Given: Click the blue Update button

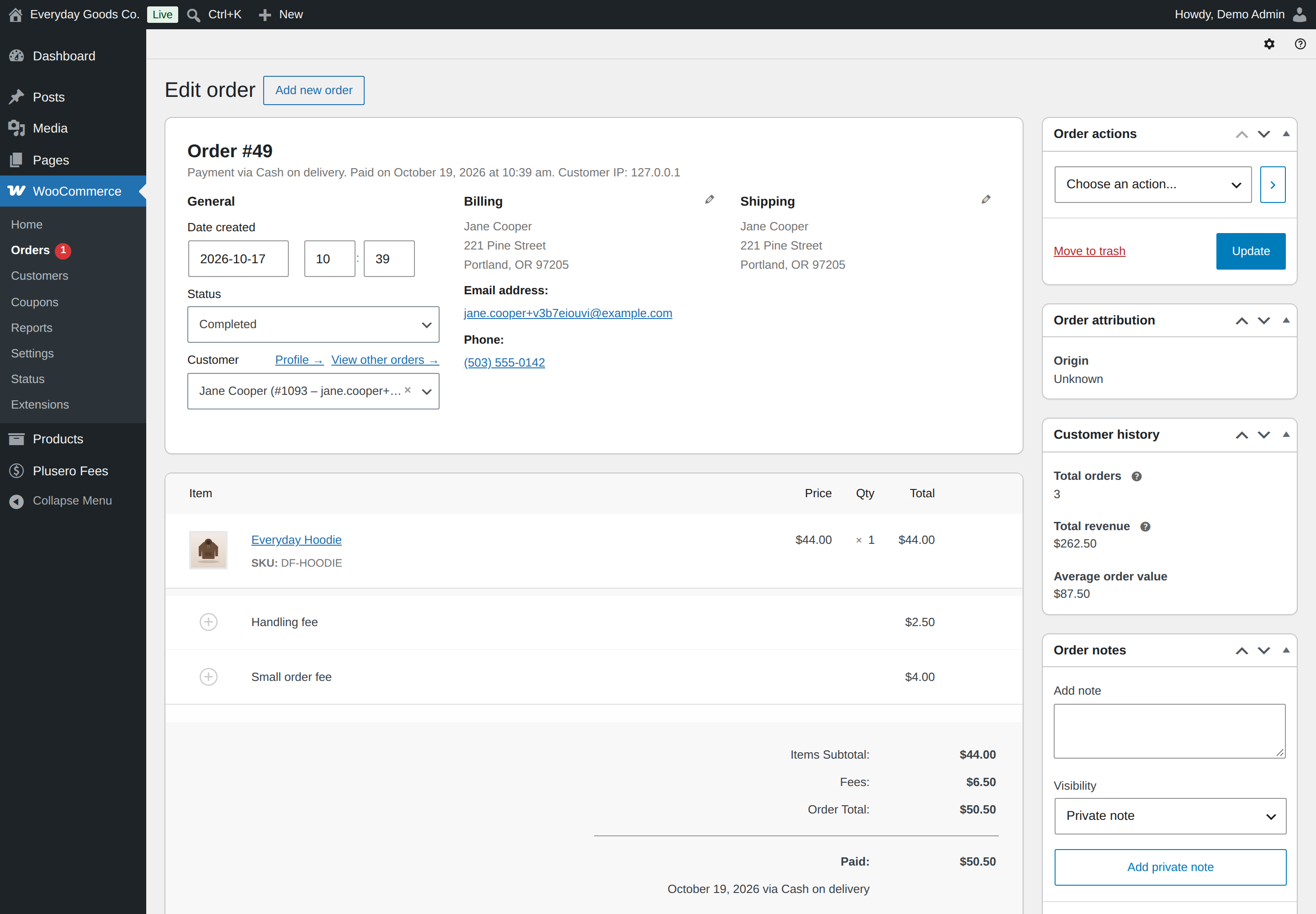Looking at the screenshot, I should (x=1251, y=251).
